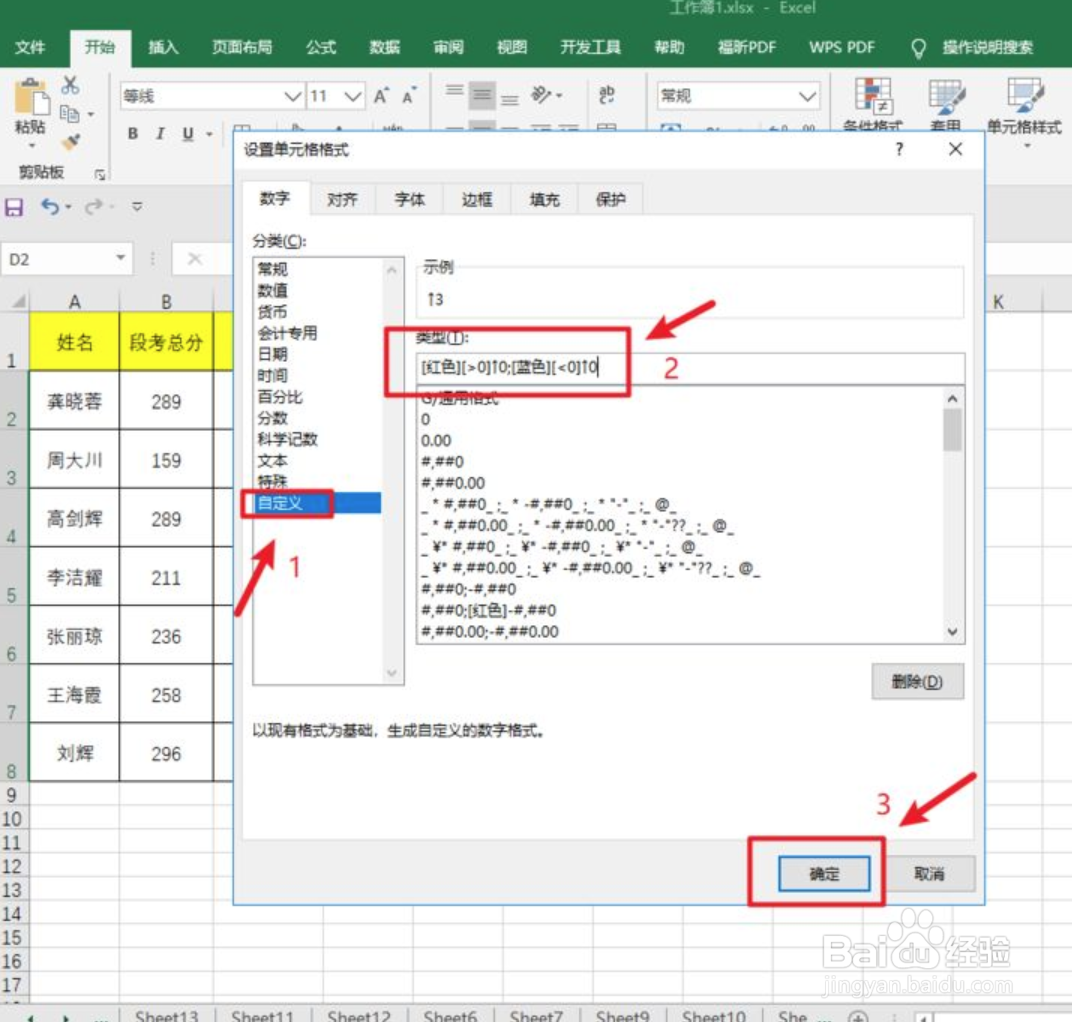
Task: Choose format #,##0;[红色]-#,##0 from list
Action: click(489, 610)
